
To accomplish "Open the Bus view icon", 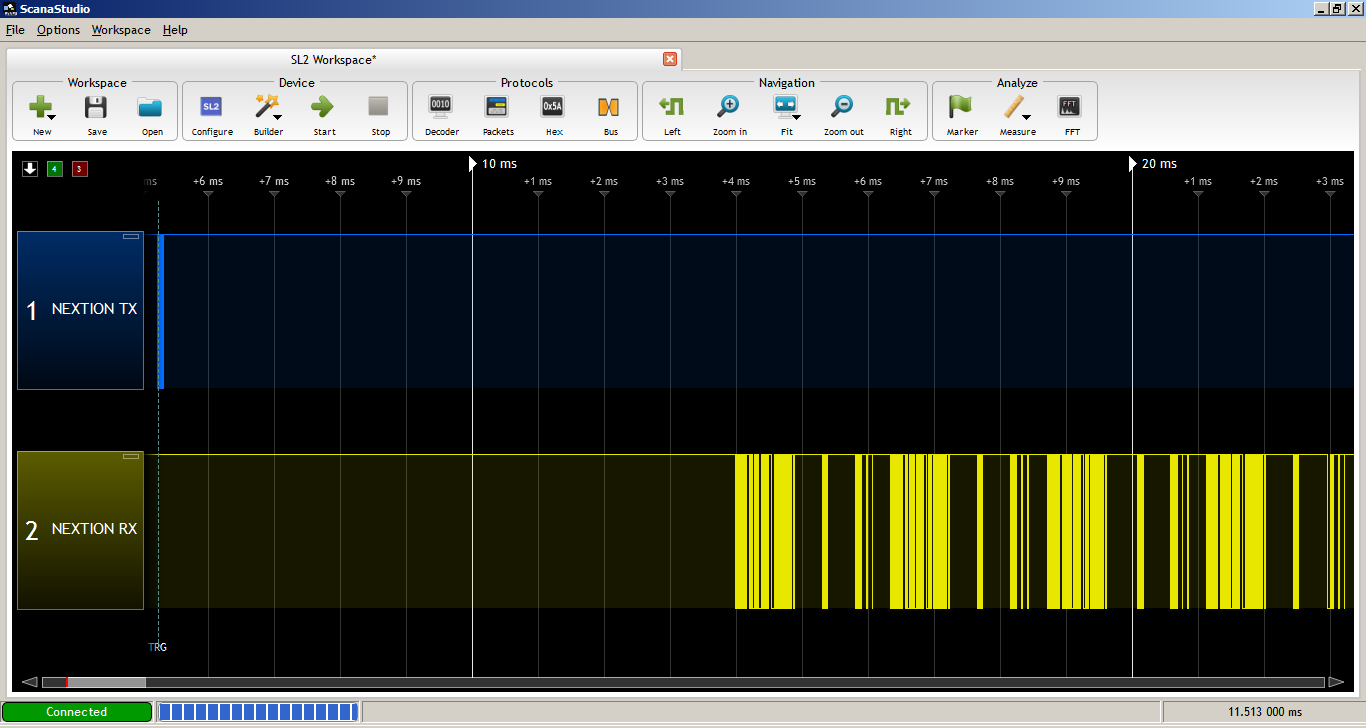I will pyautogui.click(x=610, y=105).
